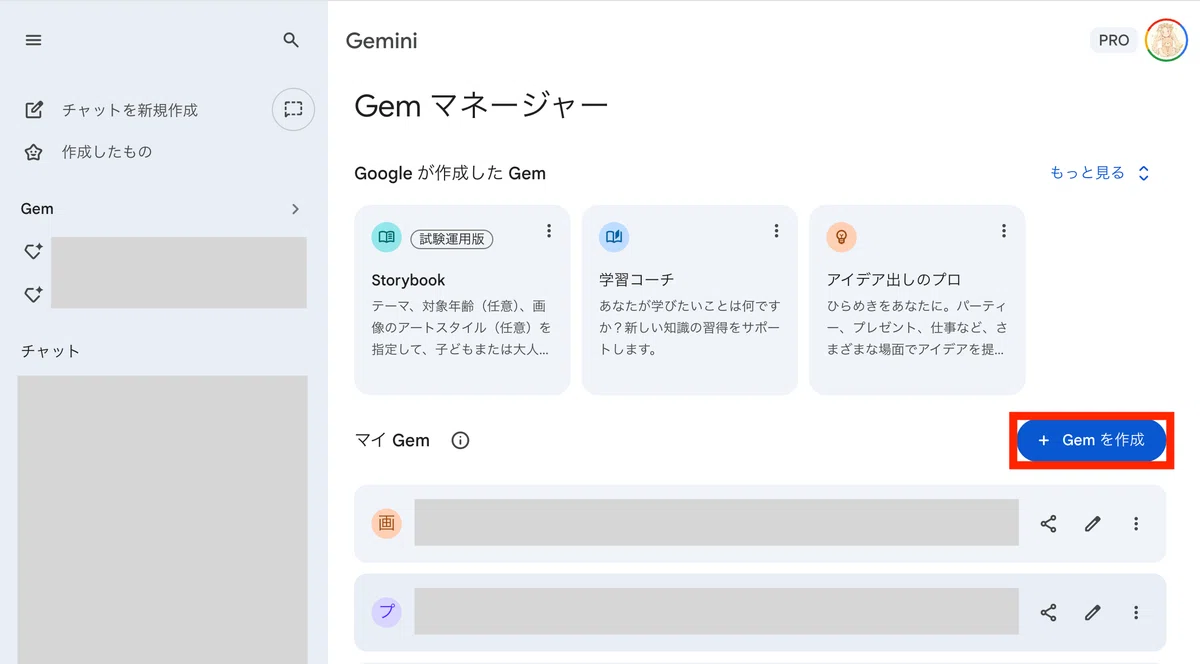Click the Gem sidebar heading
This screenshot has height=664, width=1200.
37,209
